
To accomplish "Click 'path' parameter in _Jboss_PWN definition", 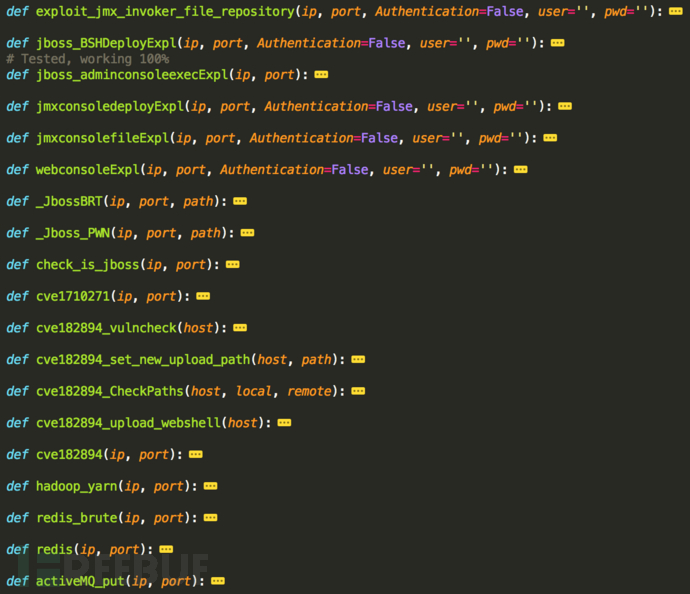I will (x=206, y=233).
